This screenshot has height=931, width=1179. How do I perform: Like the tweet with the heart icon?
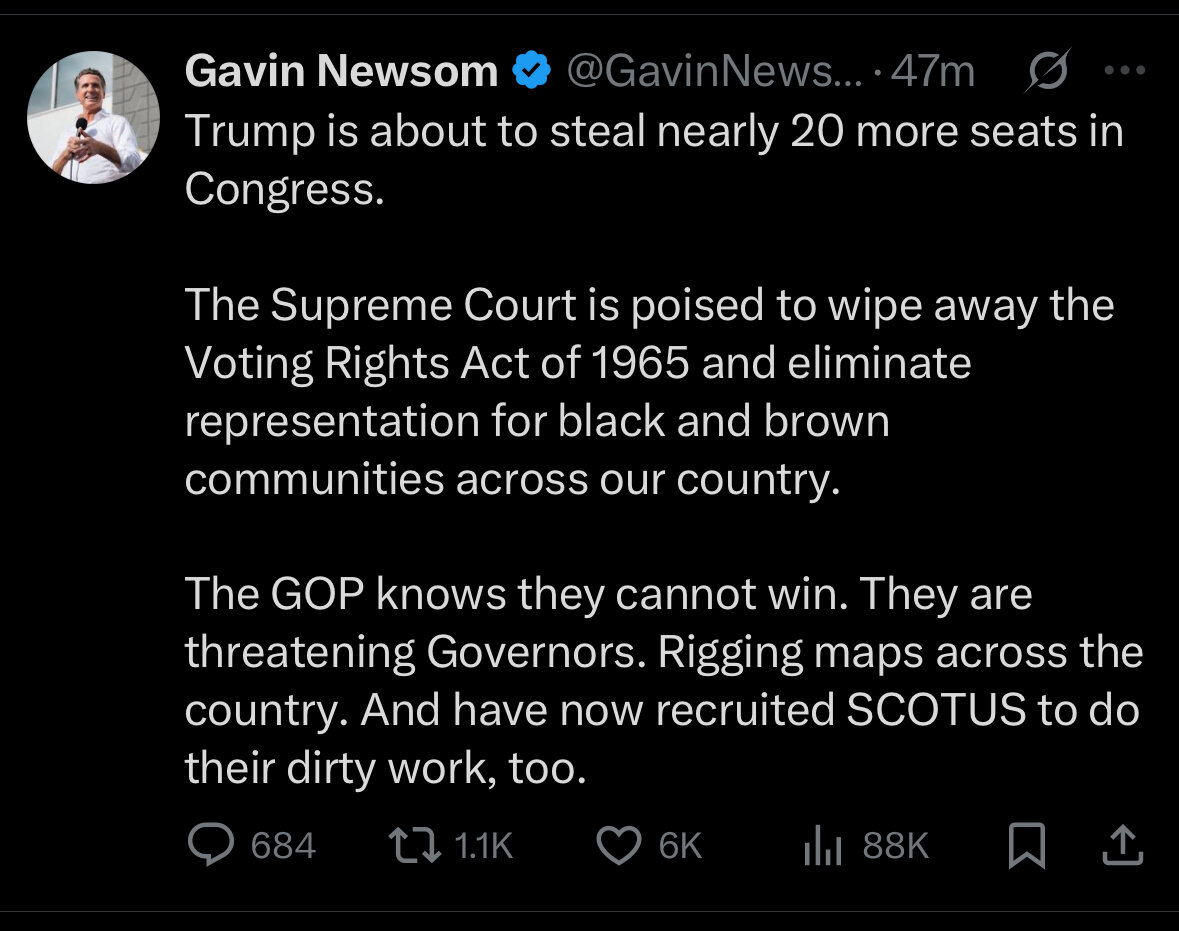point(618,846)
